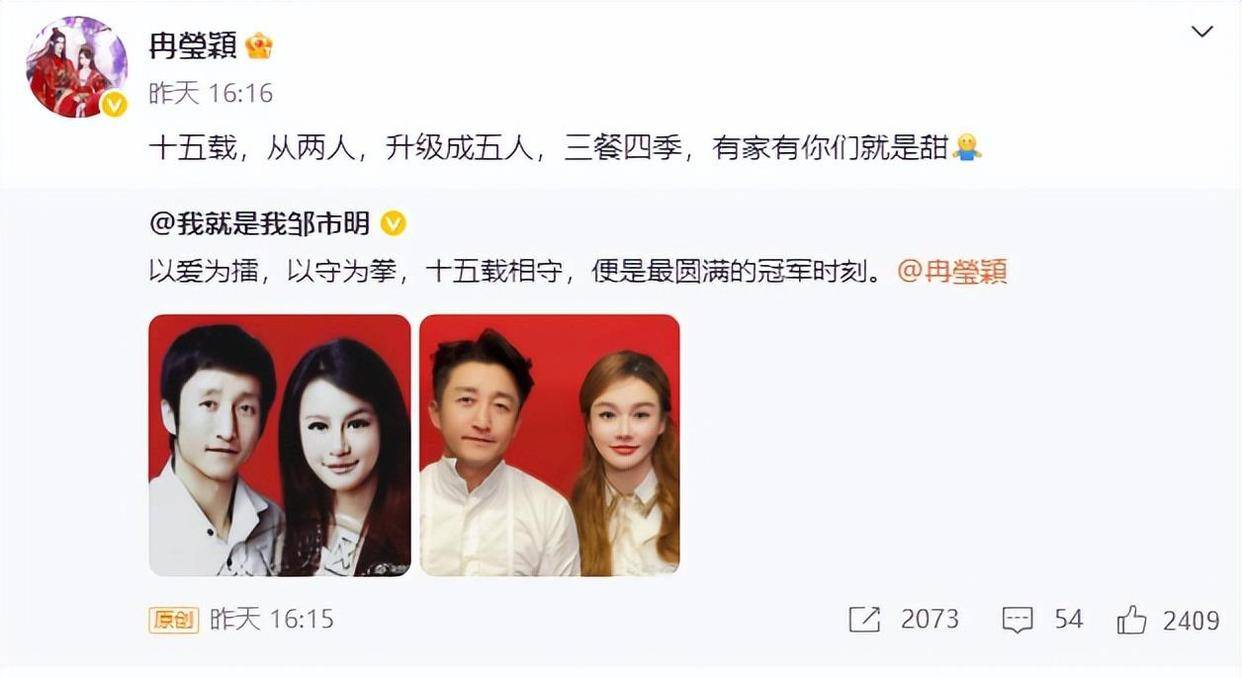1242x678 pixels.
Task: Click the 原创 original tag
Action: click(x=174, y=620)
